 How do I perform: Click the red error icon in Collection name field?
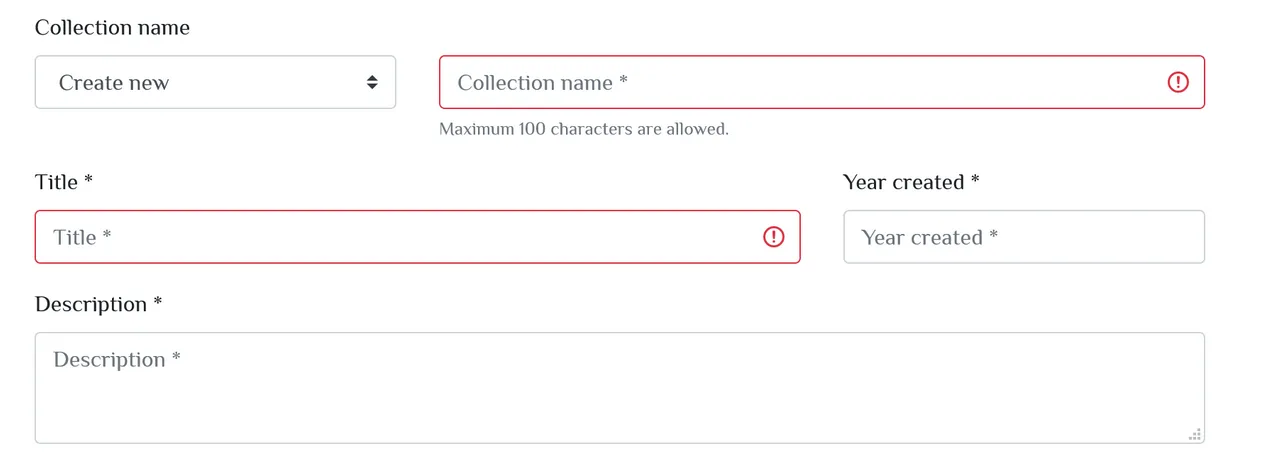pyautogui.click(x=1178, y=82)
